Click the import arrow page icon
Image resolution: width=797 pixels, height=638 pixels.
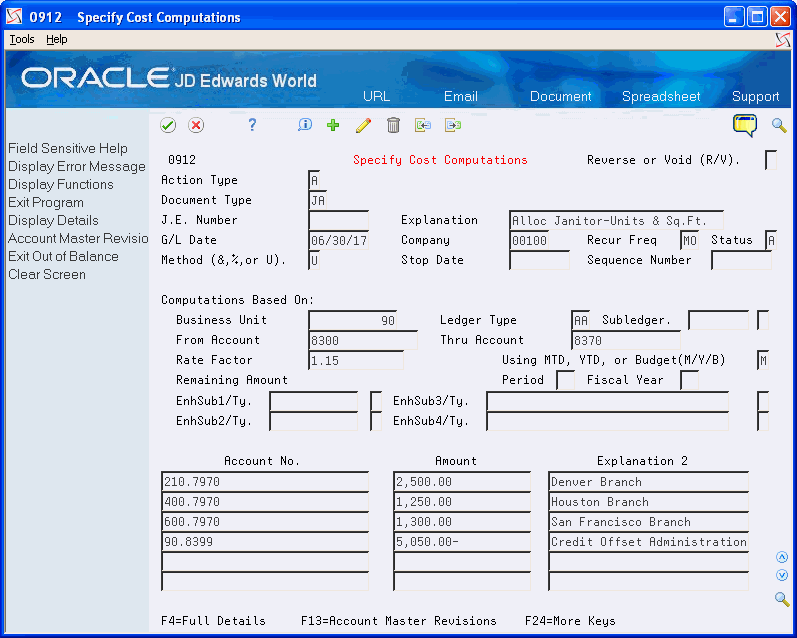(422, 125)
